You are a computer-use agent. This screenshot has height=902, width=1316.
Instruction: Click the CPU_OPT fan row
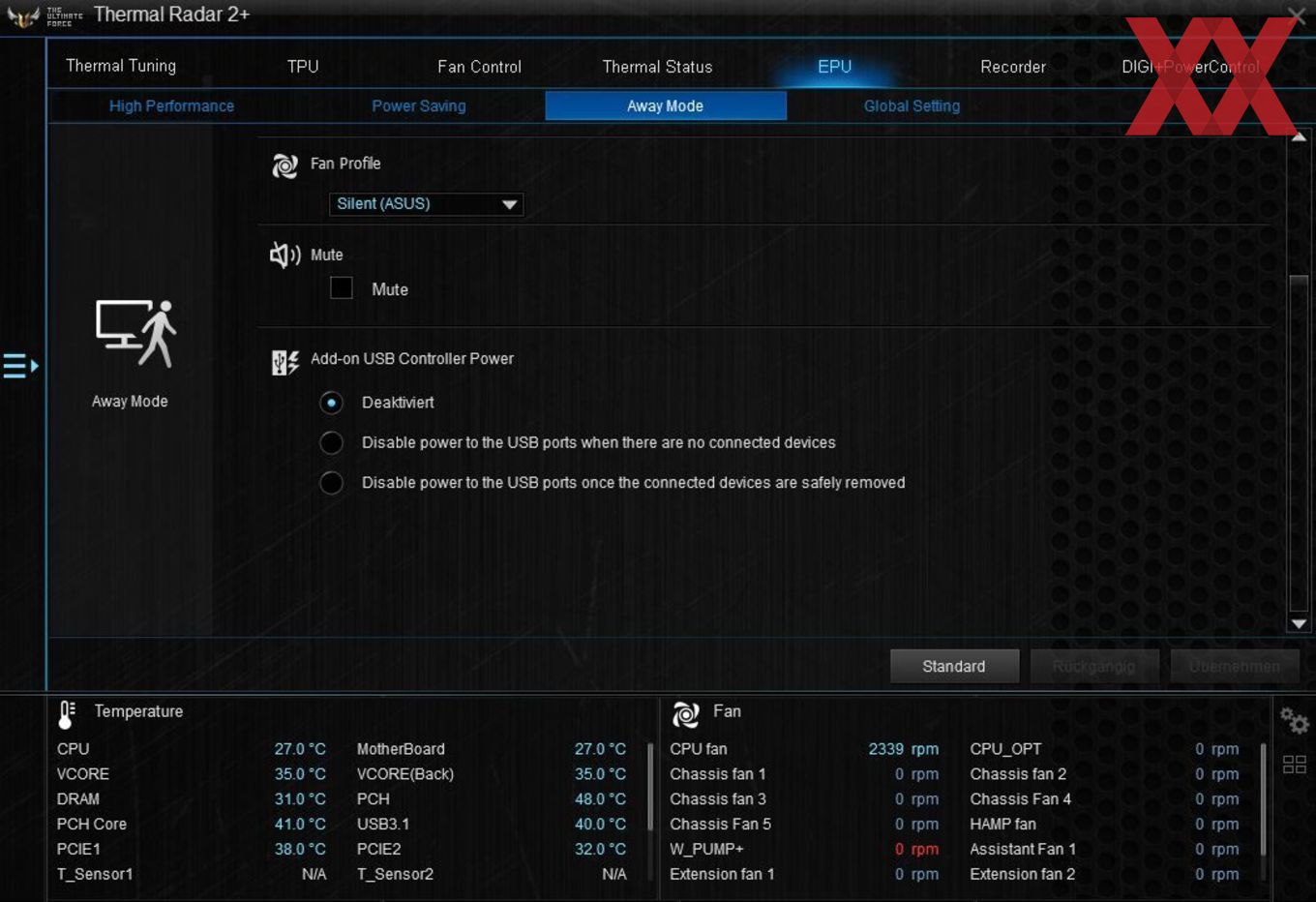pos(1104,749)
